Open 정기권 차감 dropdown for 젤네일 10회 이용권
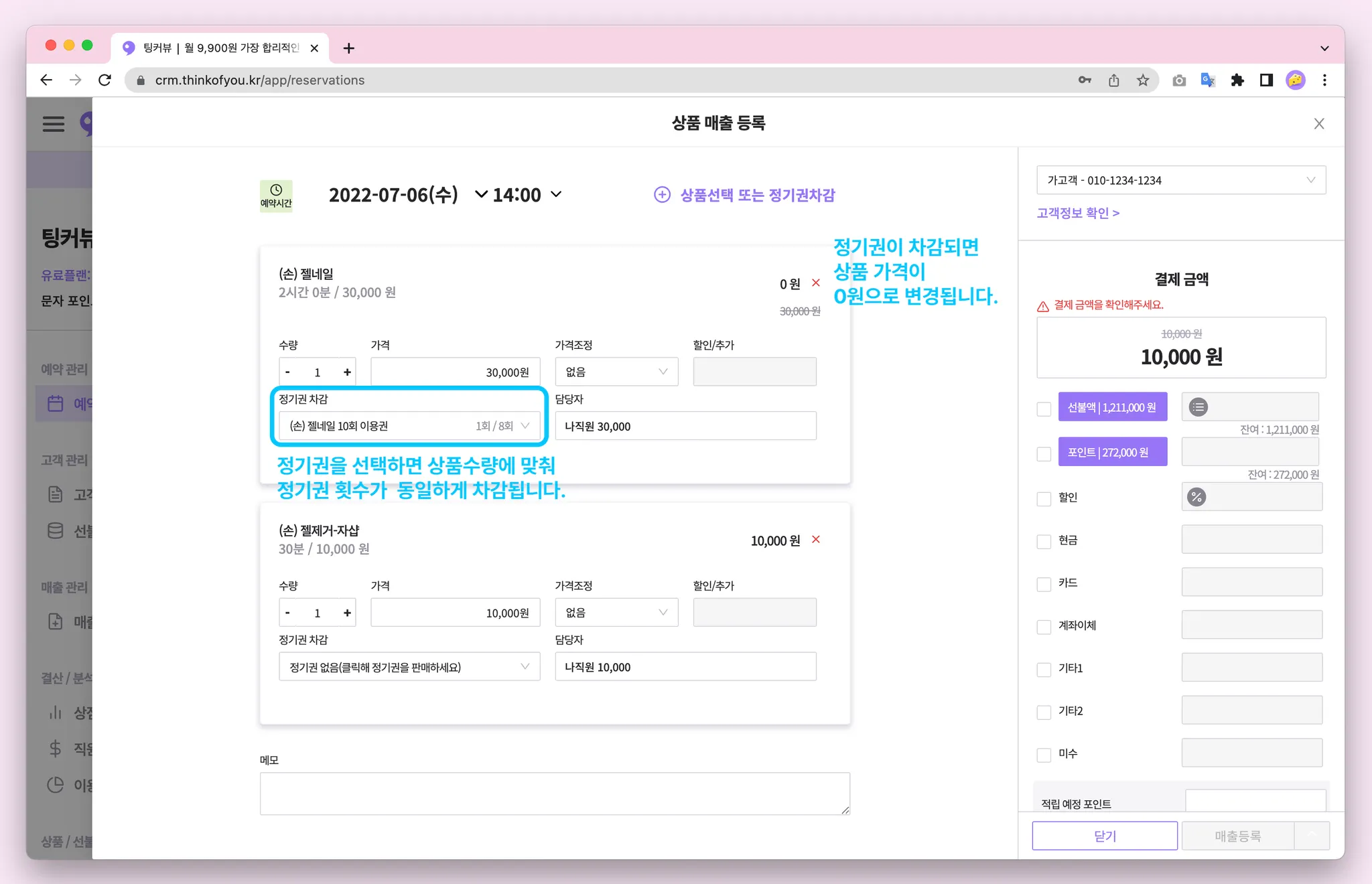Screen dimensions: 1372x884 coord(409,426)
